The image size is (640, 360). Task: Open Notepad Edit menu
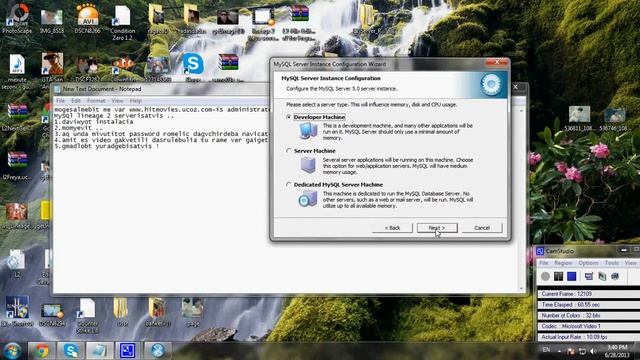[76, 100]
